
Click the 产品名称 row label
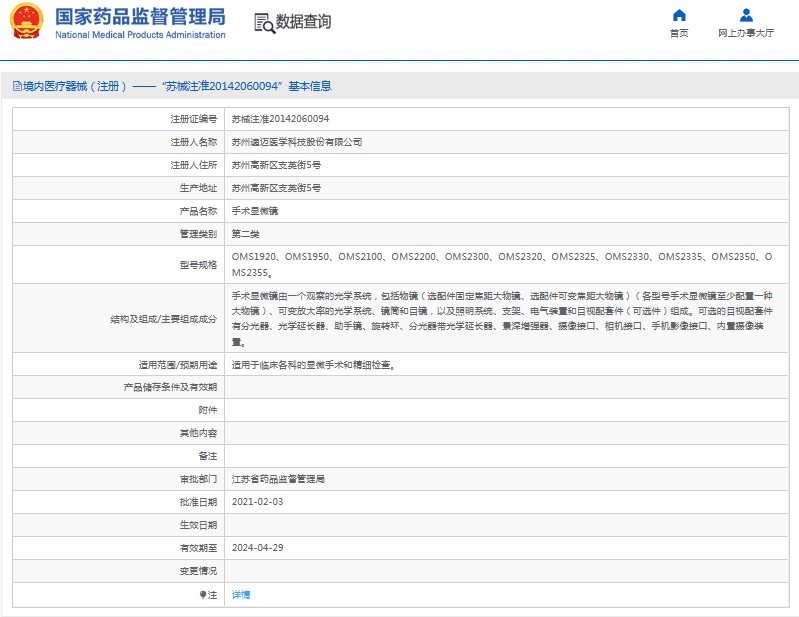pyautogui.click(x=198, y=211)
